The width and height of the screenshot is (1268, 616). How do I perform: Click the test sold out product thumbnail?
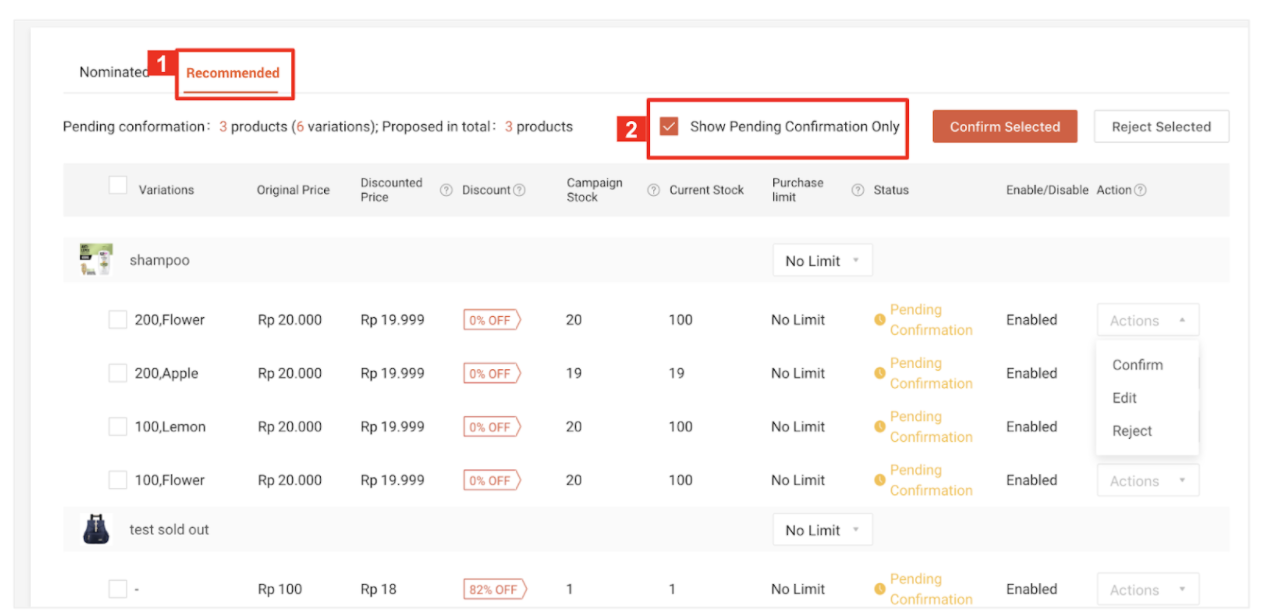[x=97, y=529]
